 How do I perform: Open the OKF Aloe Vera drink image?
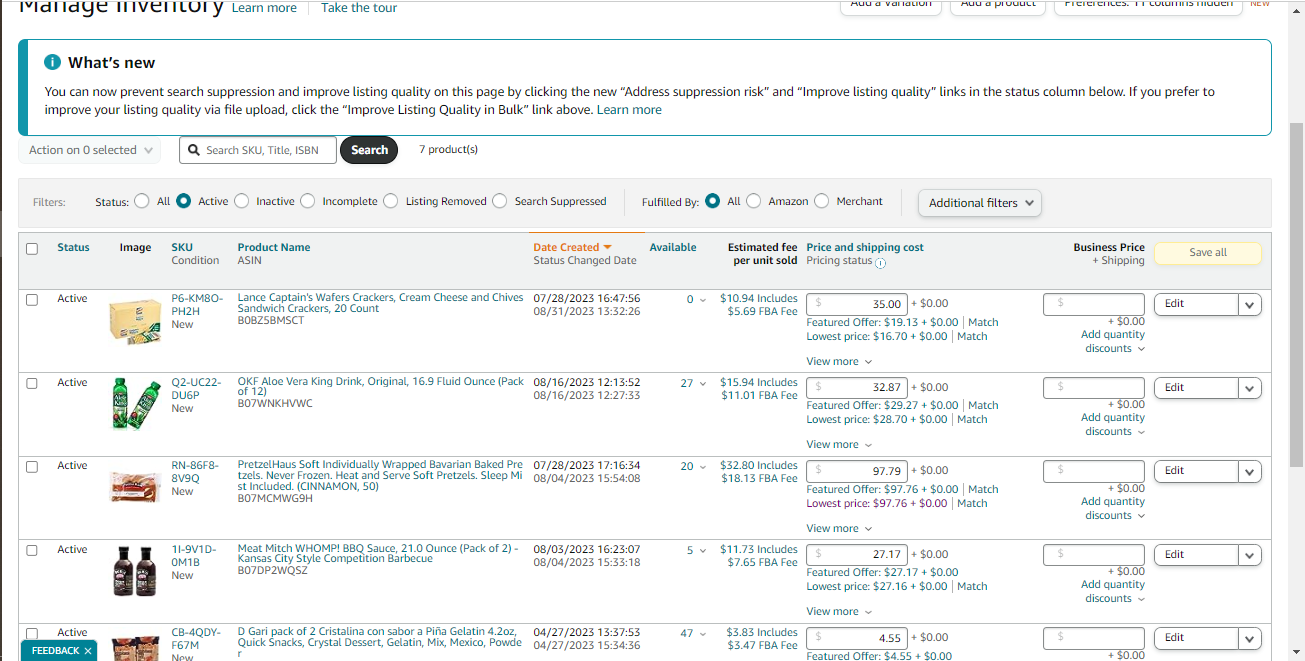pos(136,404)
